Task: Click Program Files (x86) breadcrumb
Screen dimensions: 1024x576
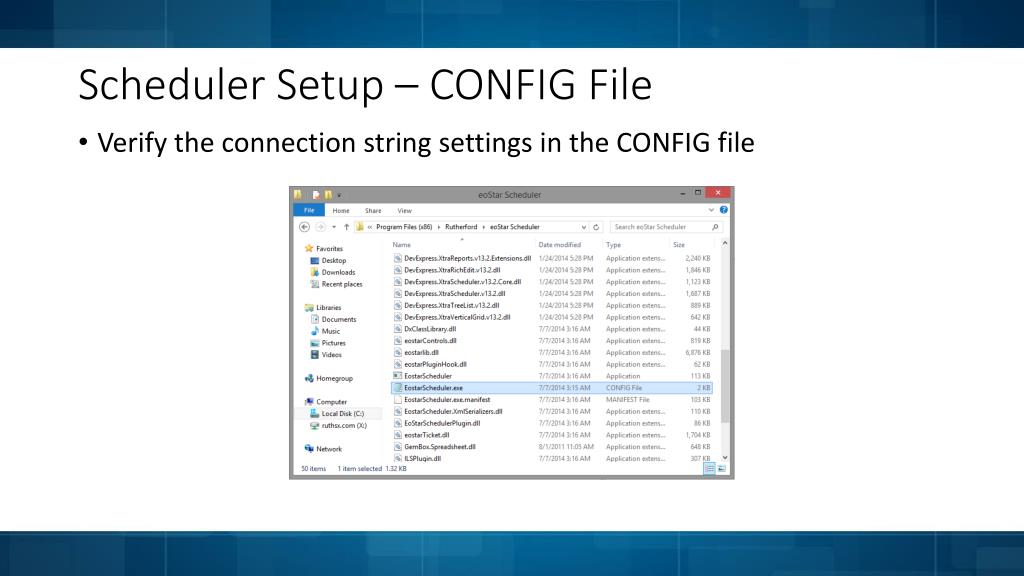Action: click(404, 227)
